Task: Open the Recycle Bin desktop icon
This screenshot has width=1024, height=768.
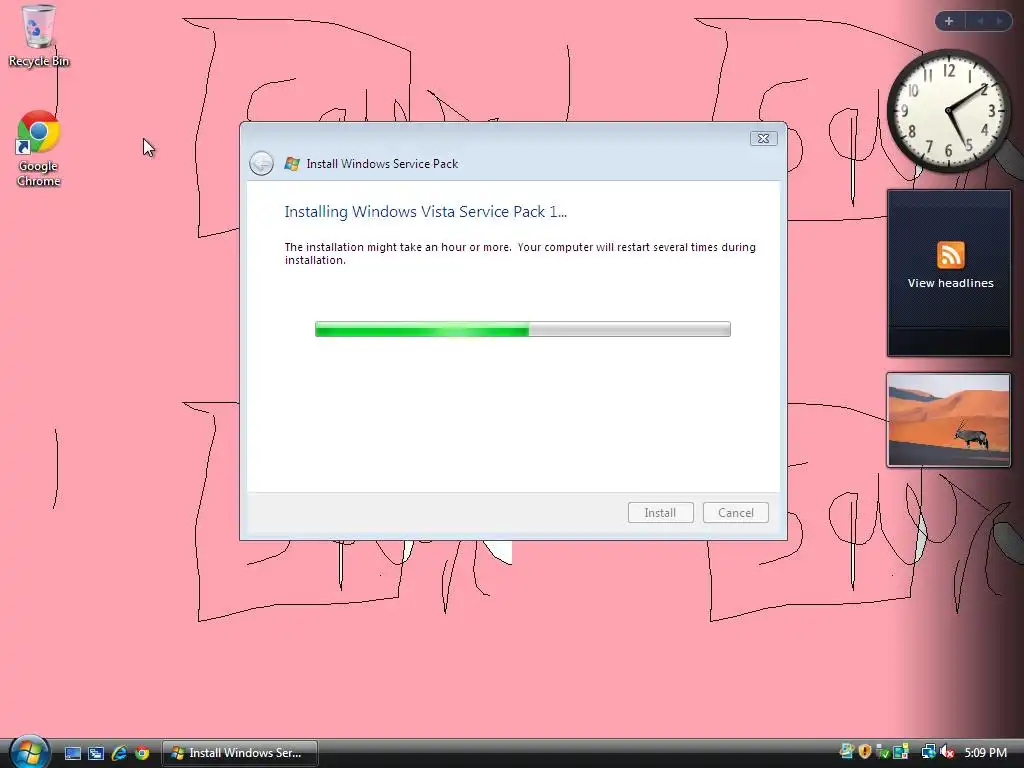Action: tap(39, 36)
